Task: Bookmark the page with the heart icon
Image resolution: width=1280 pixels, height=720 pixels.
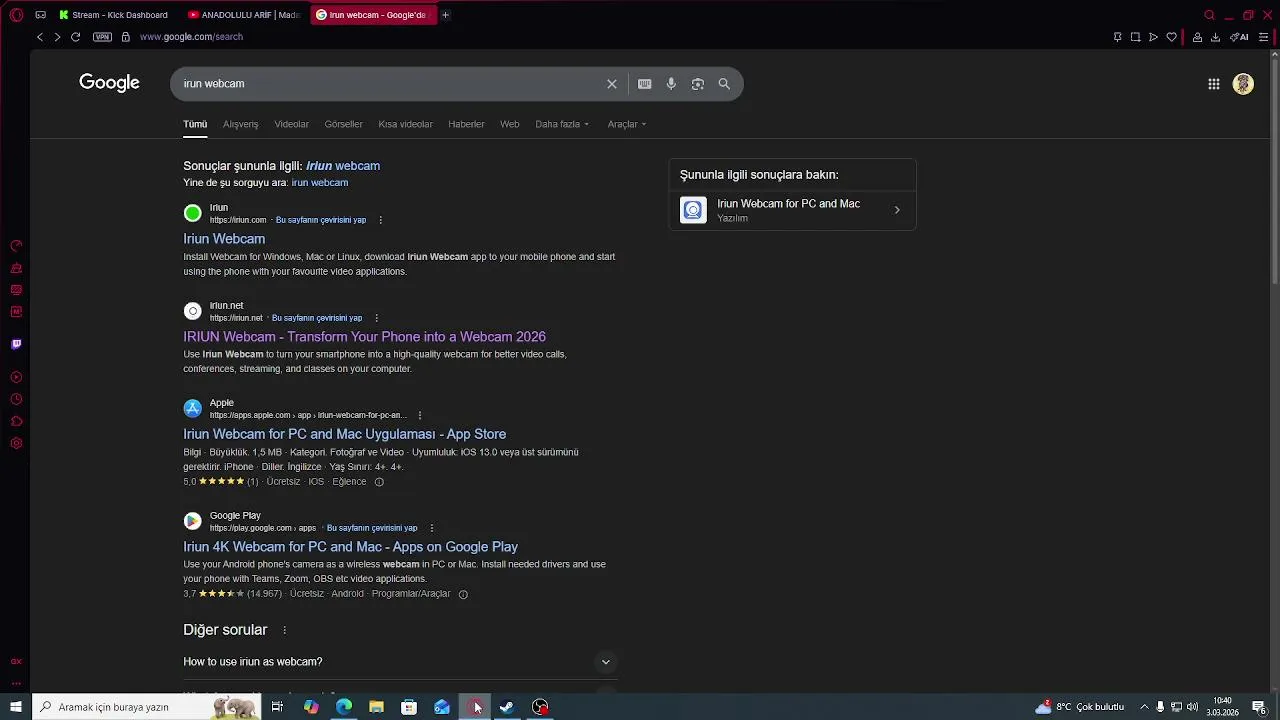Action: pos(1171,37)
